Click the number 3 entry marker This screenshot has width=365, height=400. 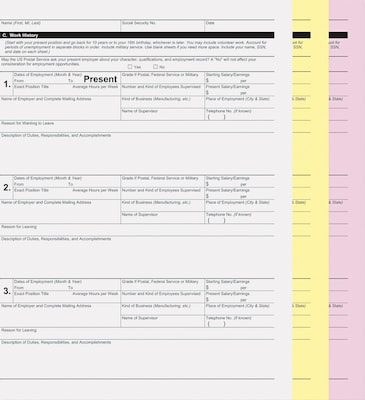(7, 291)
